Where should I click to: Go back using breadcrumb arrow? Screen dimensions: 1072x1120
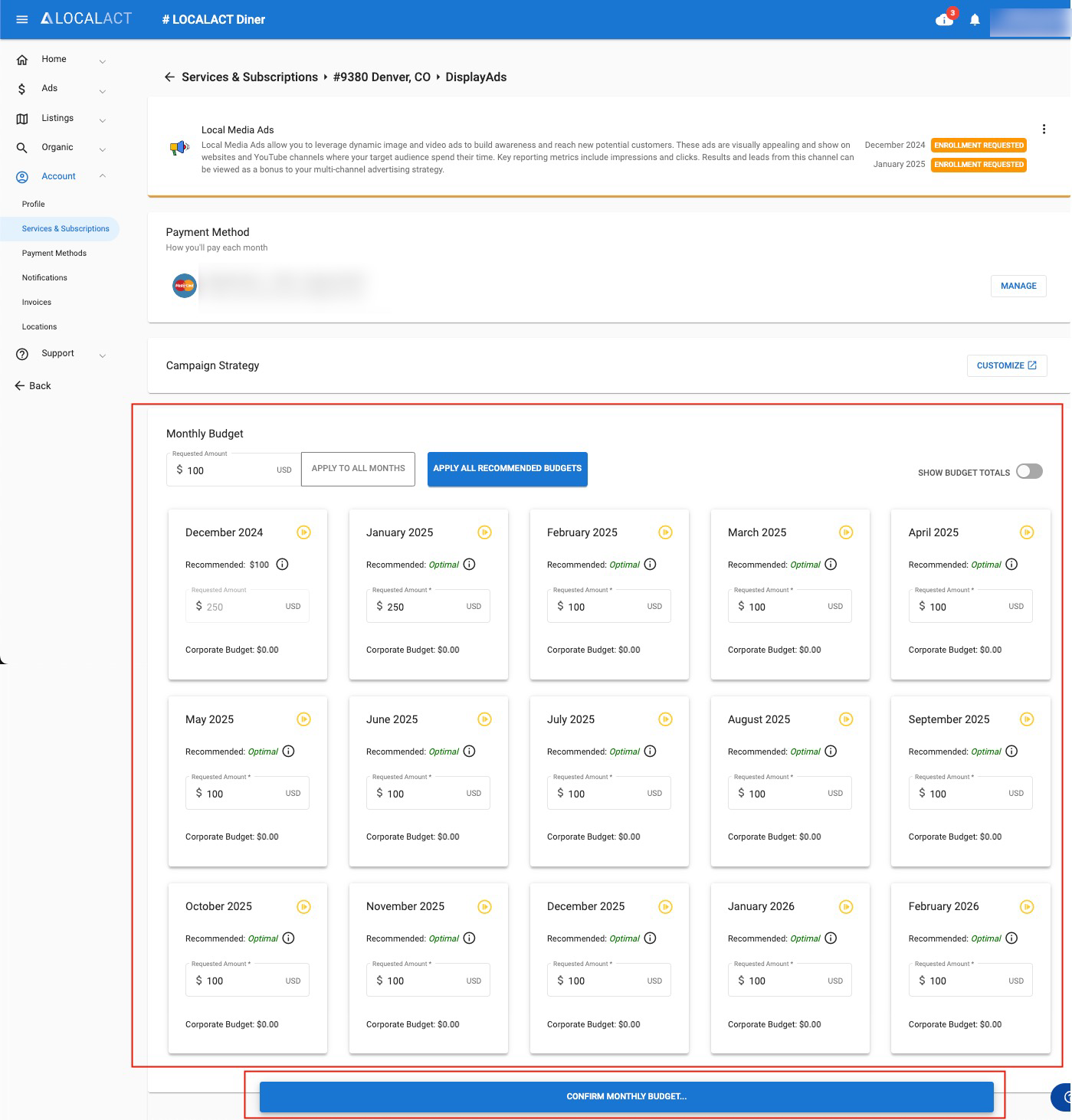click(169, 77)
